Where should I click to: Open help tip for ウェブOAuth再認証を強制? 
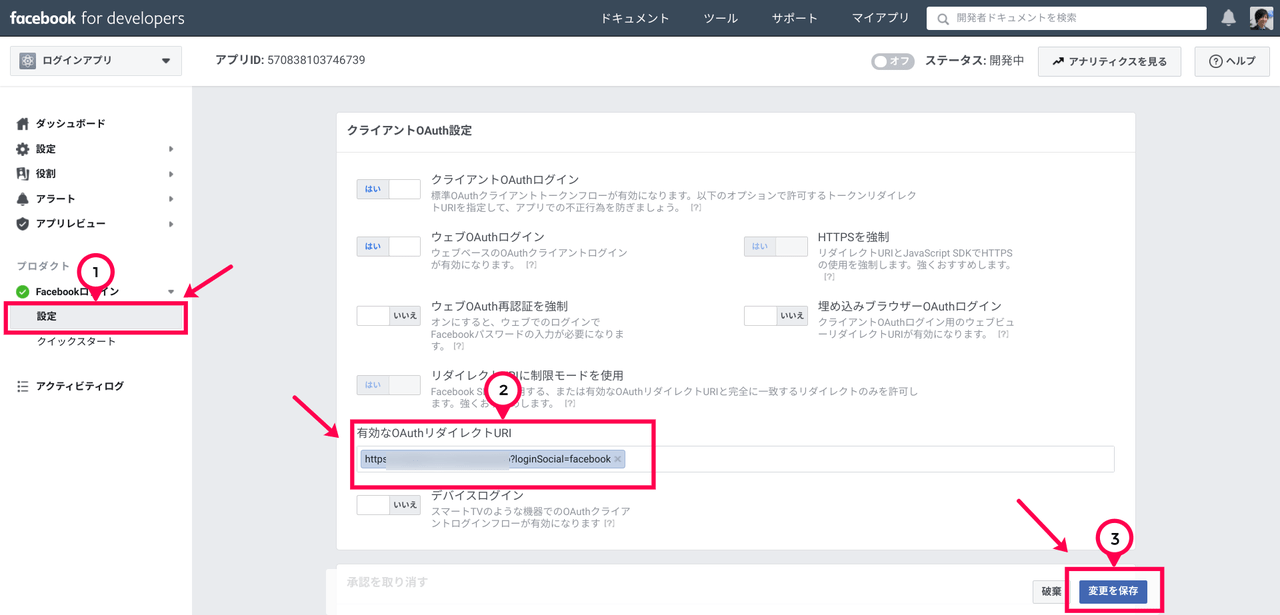[x=458, y=346]
